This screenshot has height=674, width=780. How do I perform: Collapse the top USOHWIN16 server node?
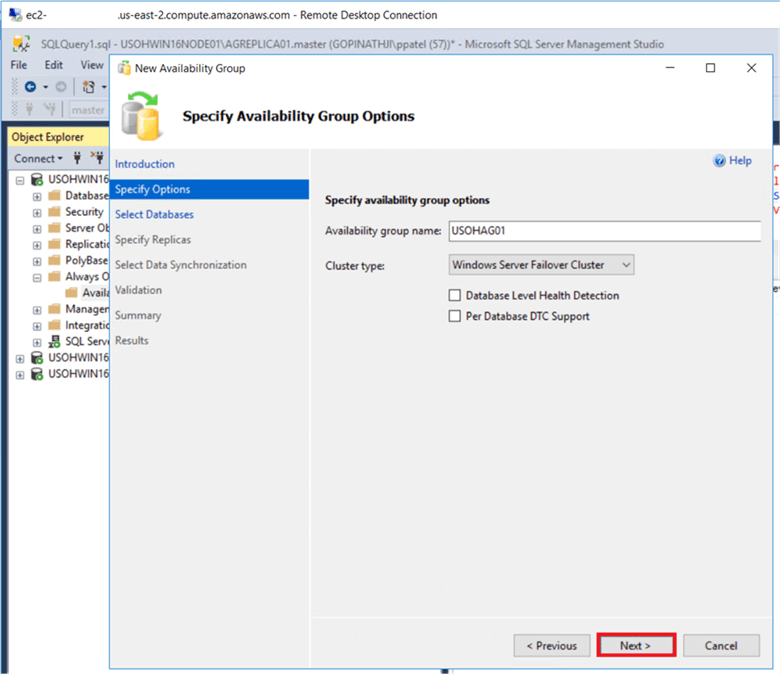tap(20, 180)
